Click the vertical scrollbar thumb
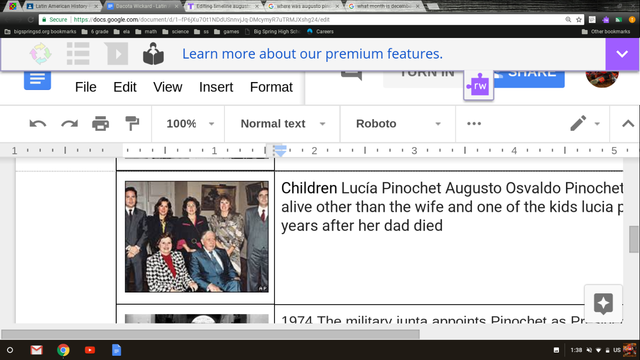Viewport: 640px width, 360px height. 634,239
